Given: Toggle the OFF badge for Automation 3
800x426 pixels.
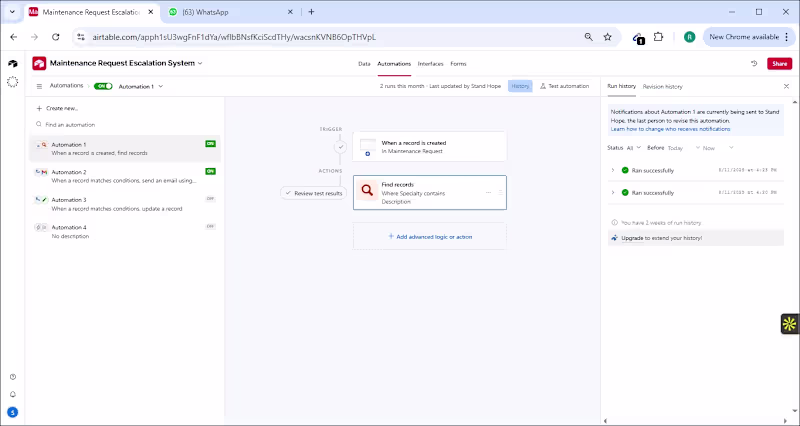Looking at the screenshot, I should click(x=210, y=199).
